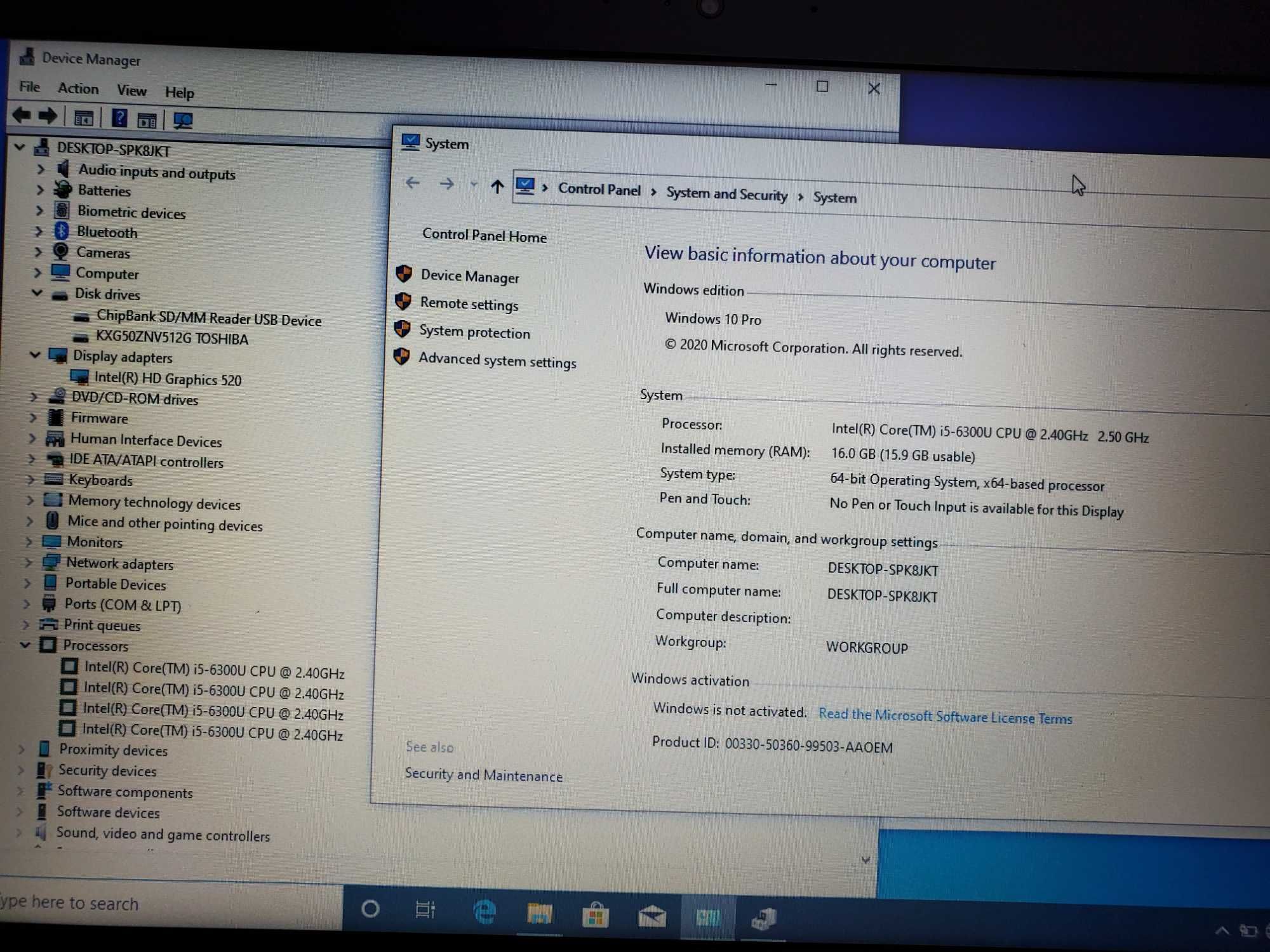Viewport: 1270px width, 952px height.
Task: Click the properties toolbar icon in Device Manager
Action: [147, 120]
